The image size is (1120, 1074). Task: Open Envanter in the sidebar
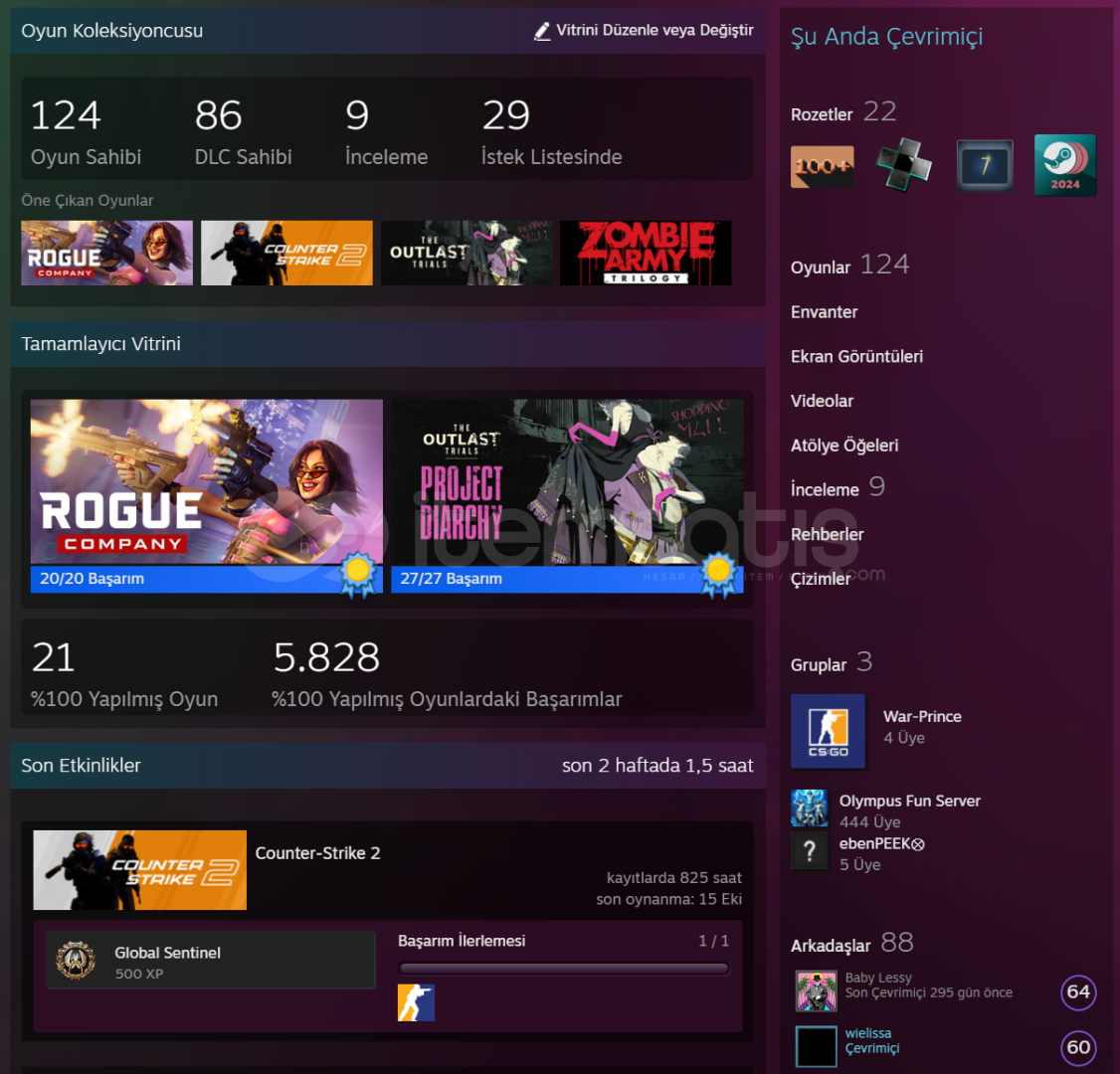(x=824, y=312)
